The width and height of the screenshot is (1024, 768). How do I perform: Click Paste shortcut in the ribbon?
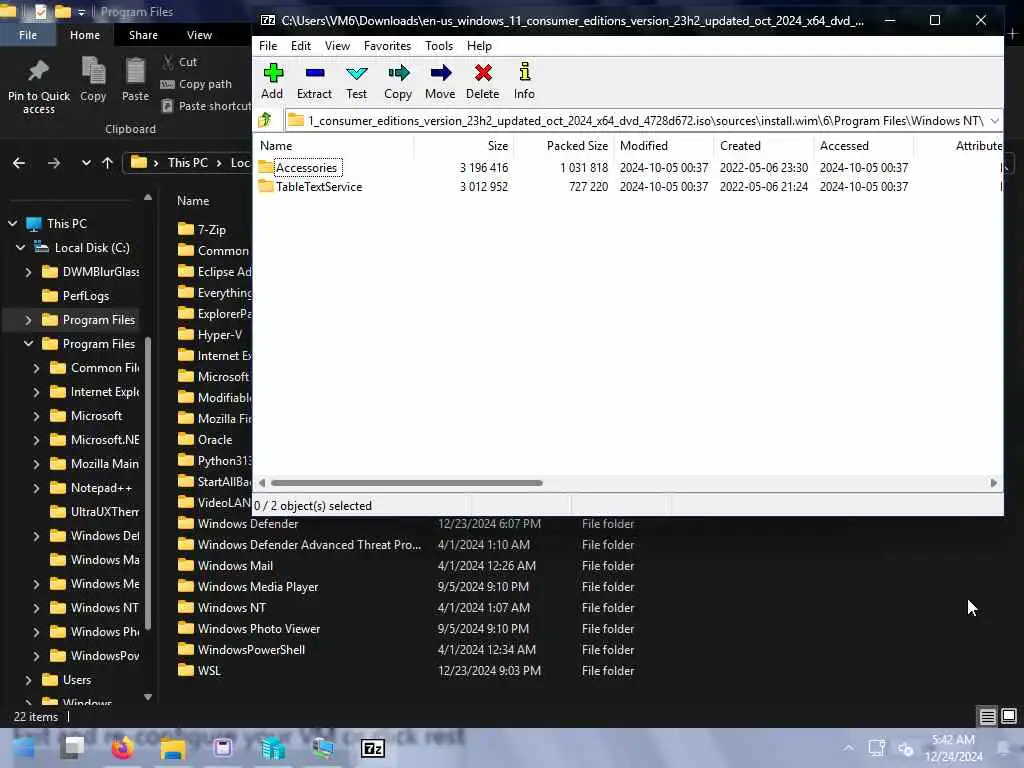pyautogui.click(x=206, y=106)
